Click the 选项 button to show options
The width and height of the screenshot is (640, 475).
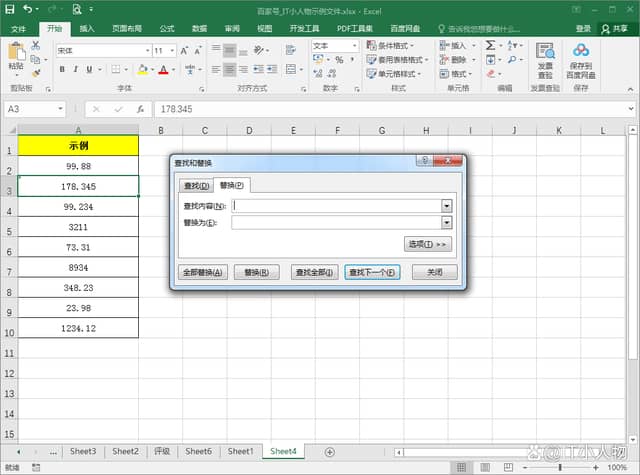427,244
